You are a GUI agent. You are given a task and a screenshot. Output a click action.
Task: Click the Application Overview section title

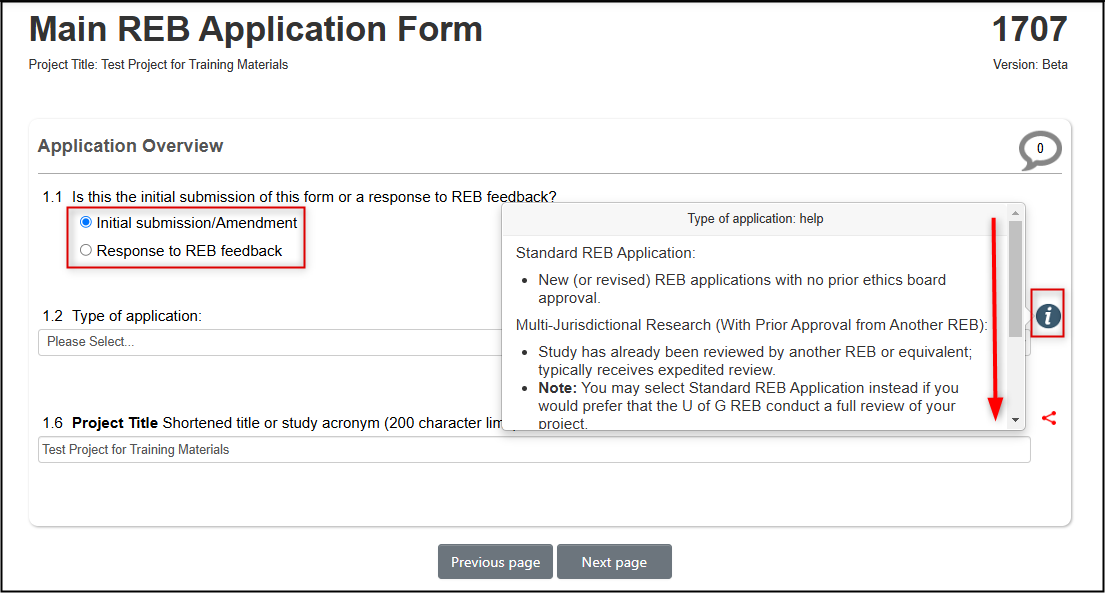tap(131, 146)
